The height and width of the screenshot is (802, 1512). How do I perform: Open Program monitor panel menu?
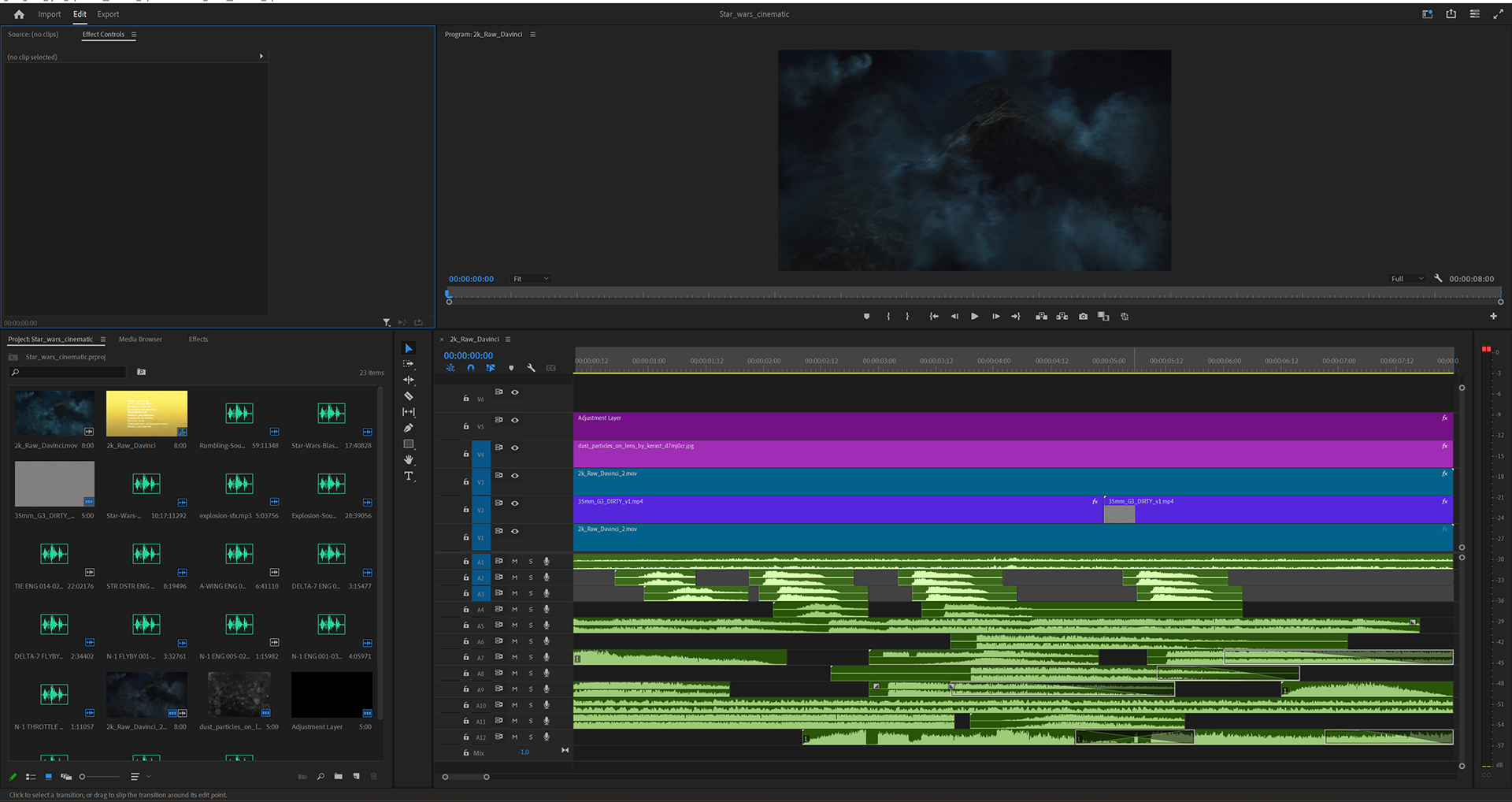533,35
